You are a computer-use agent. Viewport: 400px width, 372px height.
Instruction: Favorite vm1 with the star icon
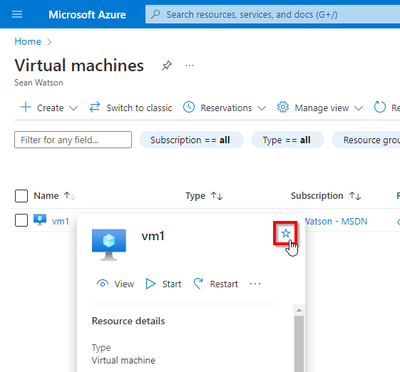[286, 233]
